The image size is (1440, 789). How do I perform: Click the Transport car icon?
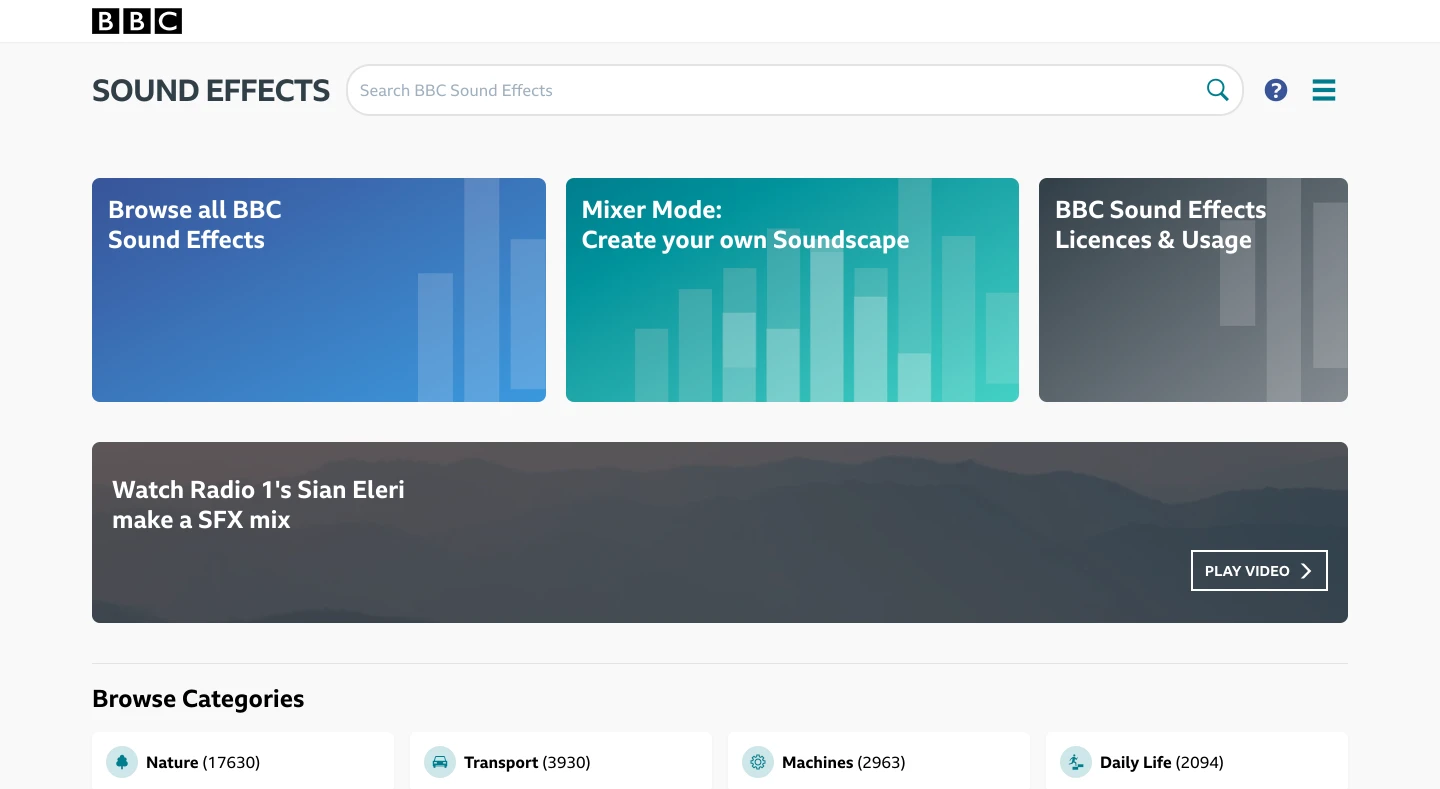point(440,762)
